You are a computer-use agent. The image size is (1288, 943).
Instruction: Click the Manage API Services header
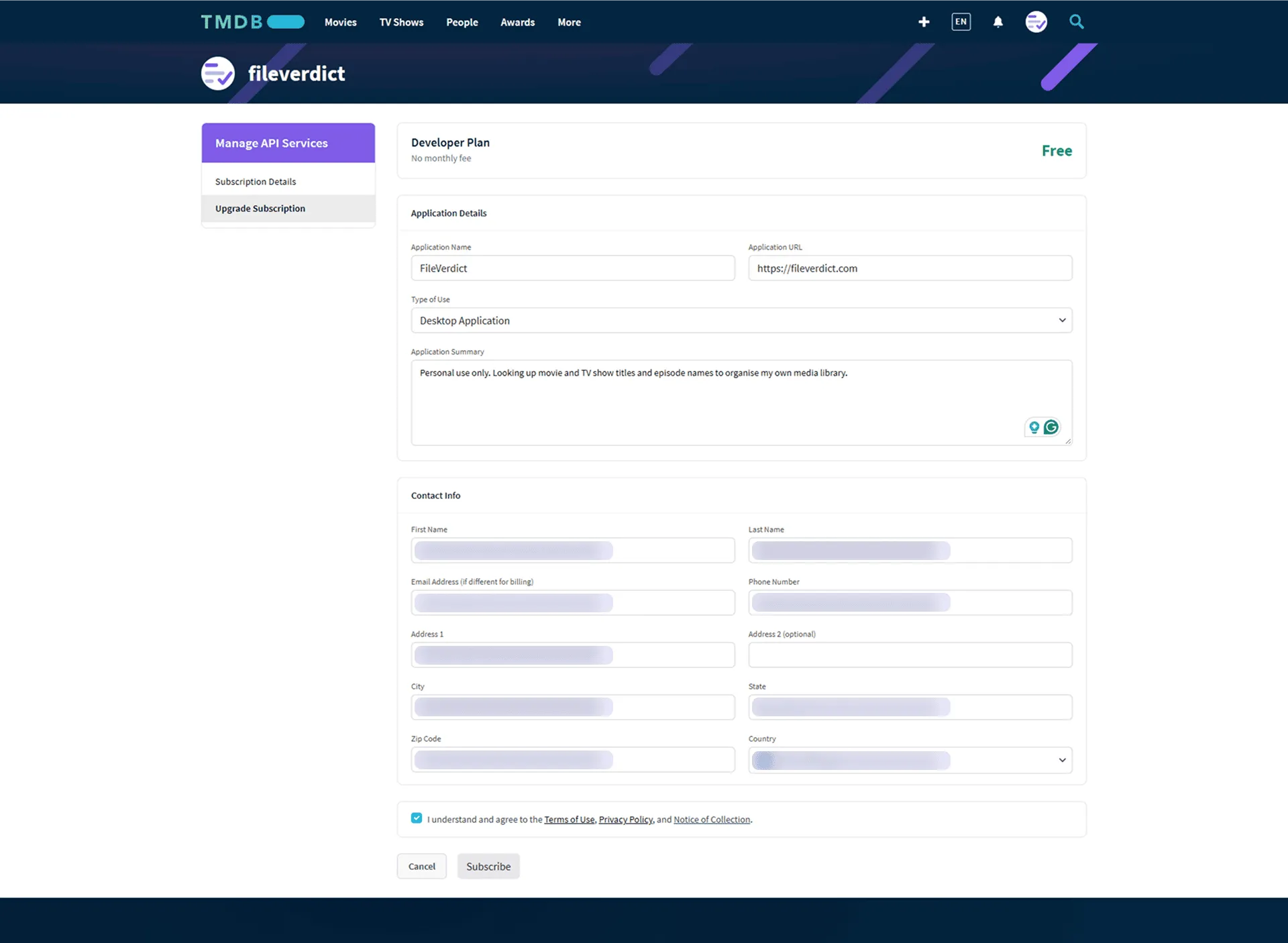click(288, 143)
